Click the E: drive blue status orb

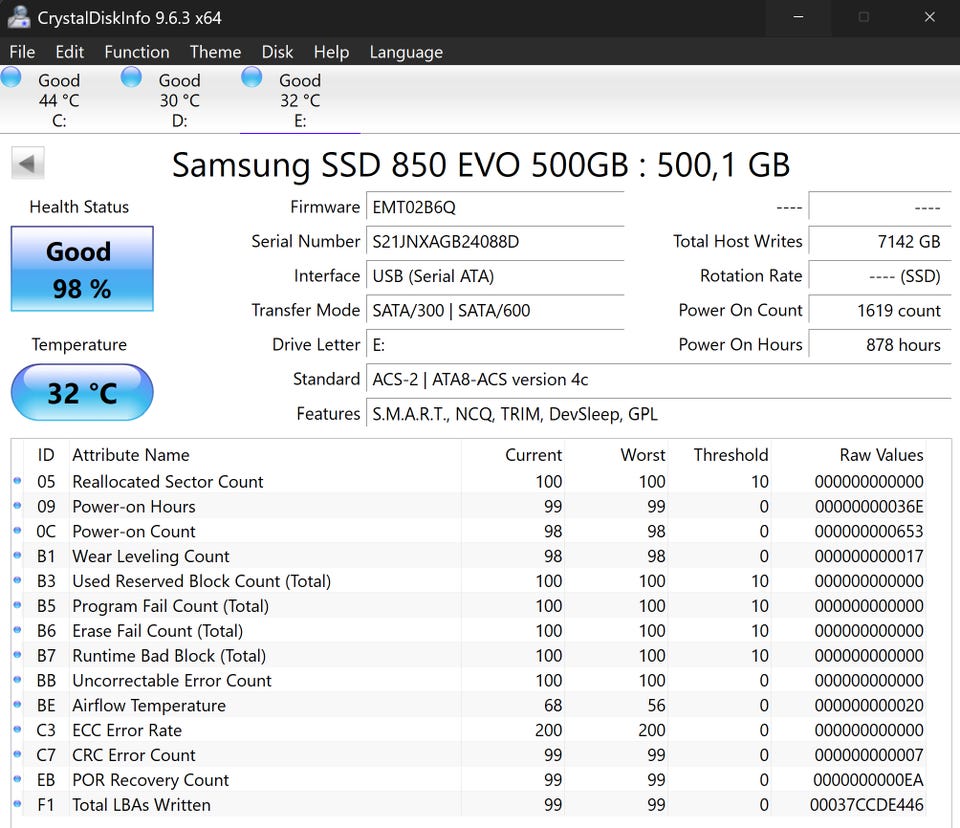pyautogui.click(x=252, y=78)
